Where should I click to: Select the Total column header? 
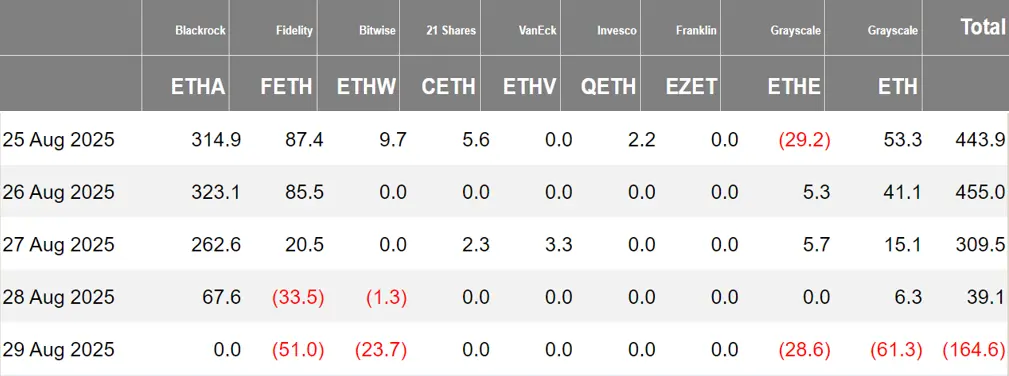[983, 26]
